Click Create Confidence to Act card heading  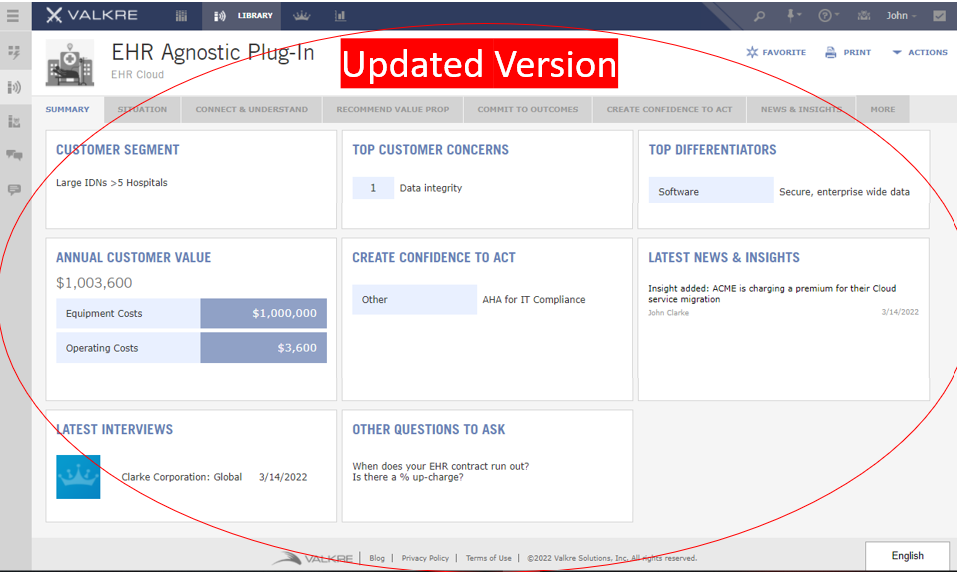pos(434,258)
